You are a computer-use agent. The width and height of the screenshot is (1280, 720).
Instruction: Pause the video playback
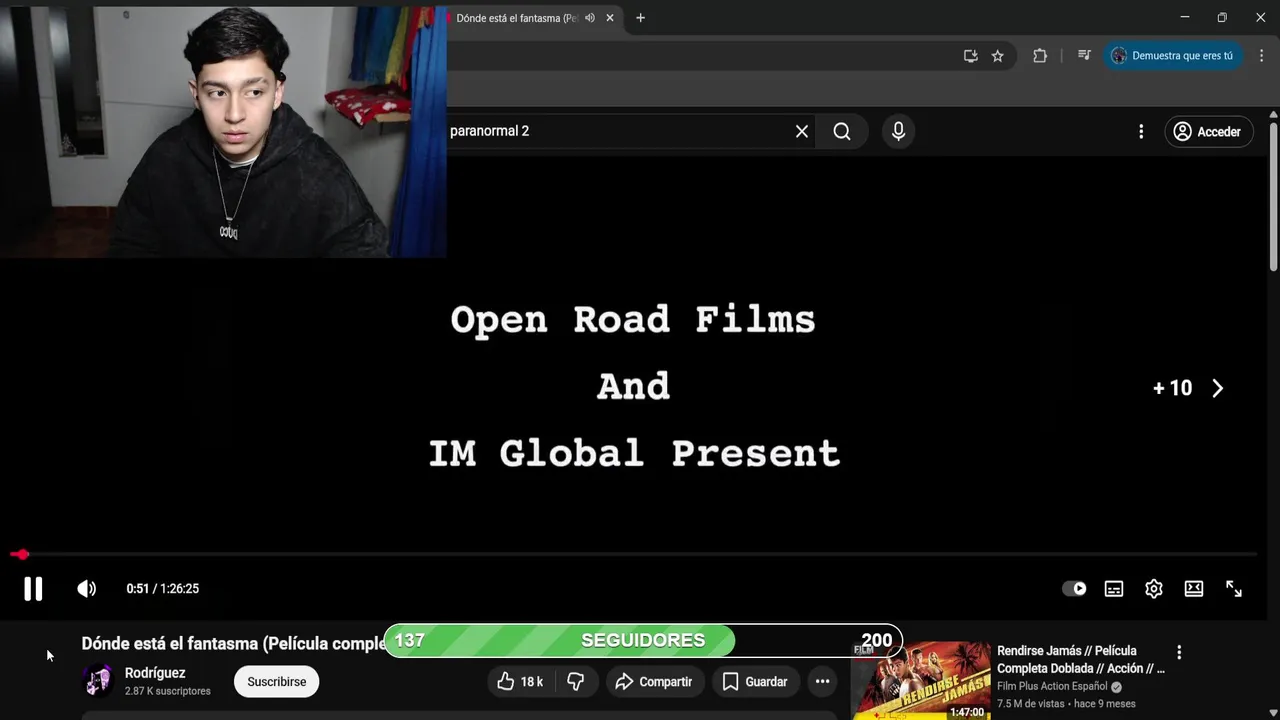point(33,589)
